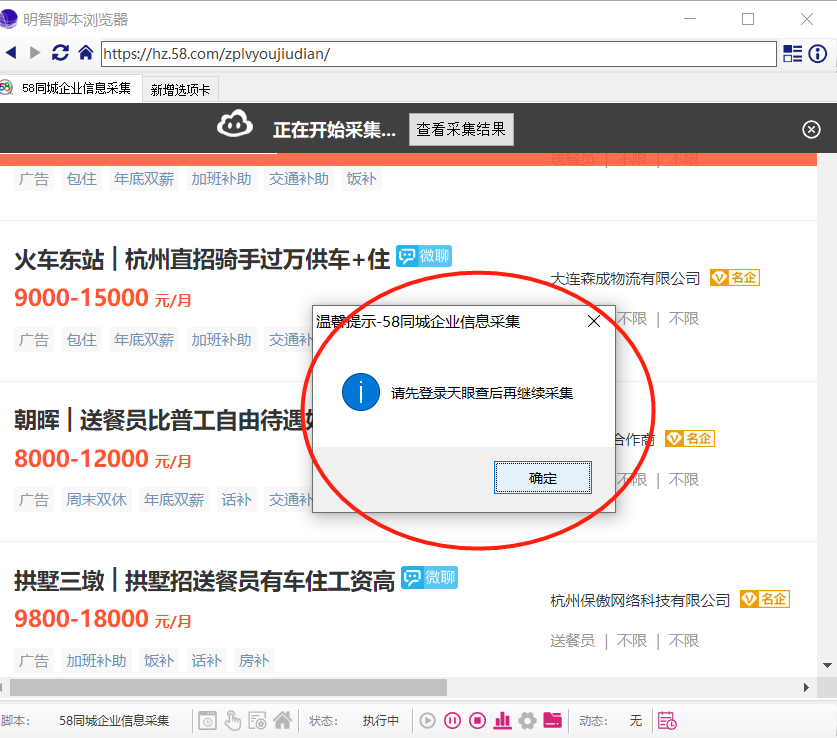
Task: Close the 温馨提示 dialog with its X
Action: coord(594,321)
